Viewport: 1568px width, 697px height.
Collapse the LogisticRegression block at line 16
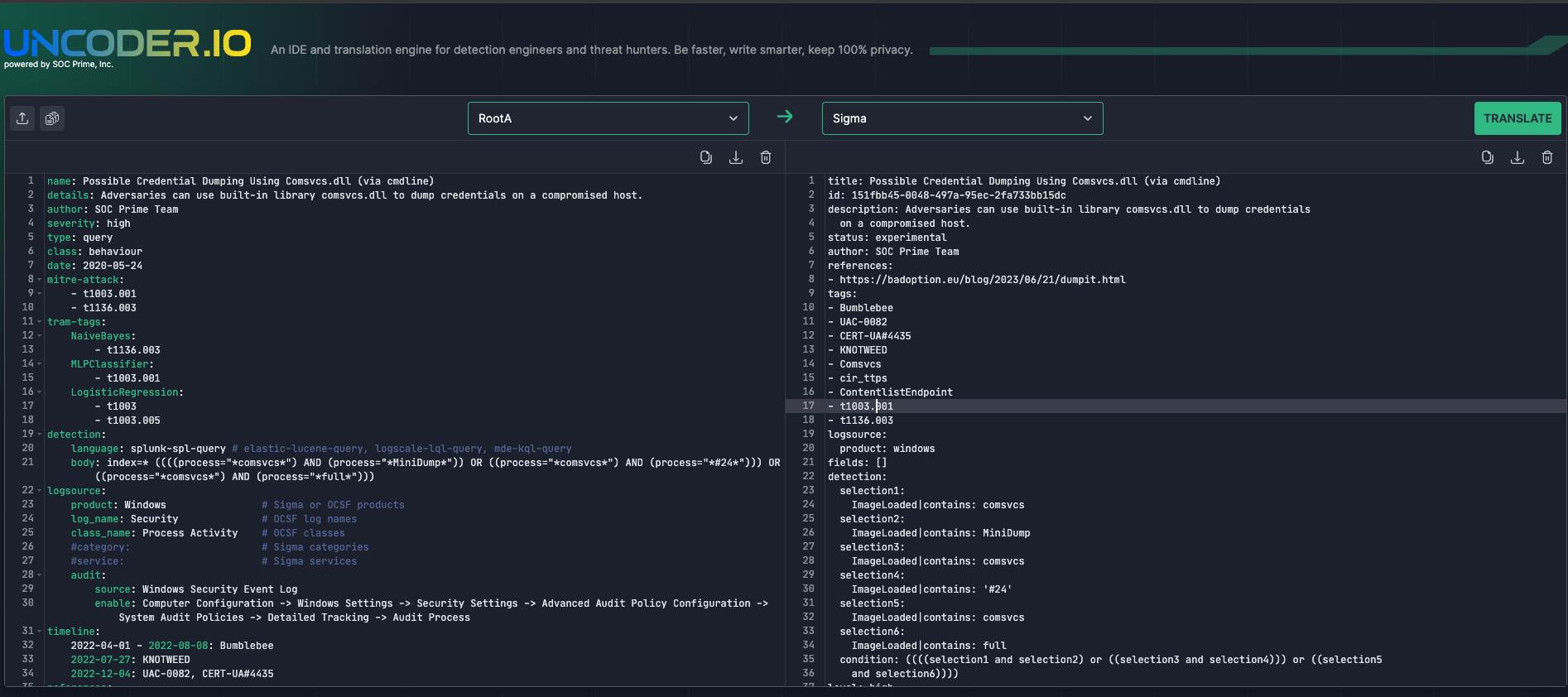pos(39,392)
